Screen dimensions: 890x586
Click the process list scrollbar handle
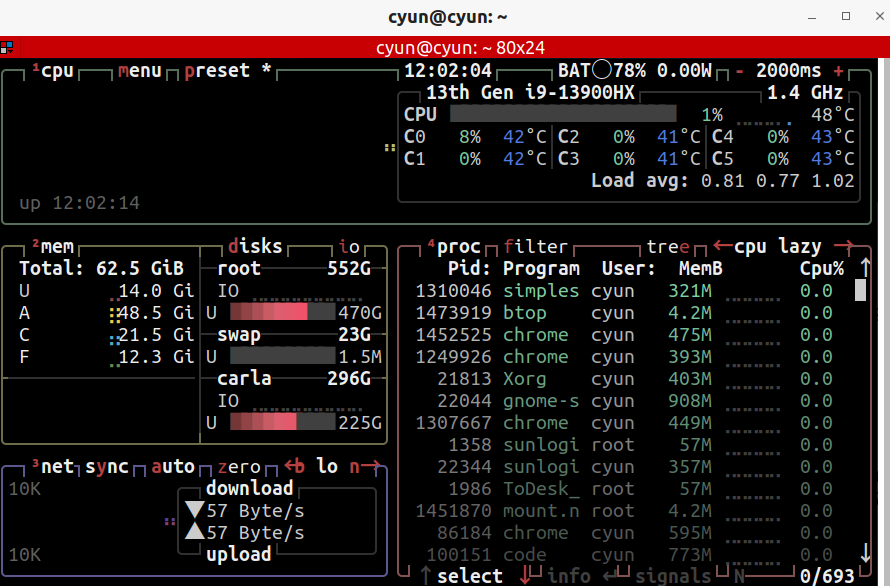(x=860, y=290)
